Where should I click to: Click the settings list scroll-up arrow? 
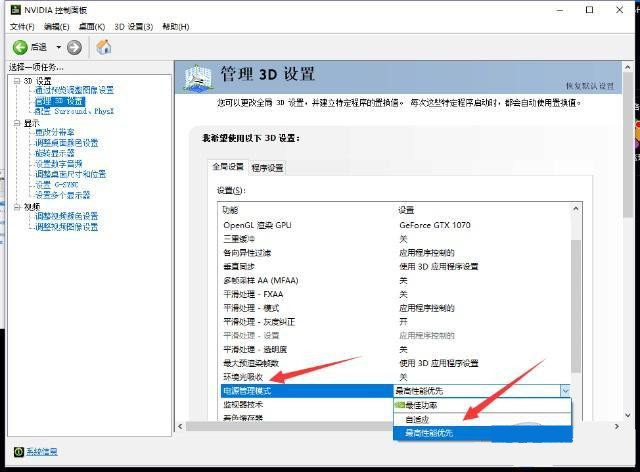pyautogui.click(x=576, y=209)
